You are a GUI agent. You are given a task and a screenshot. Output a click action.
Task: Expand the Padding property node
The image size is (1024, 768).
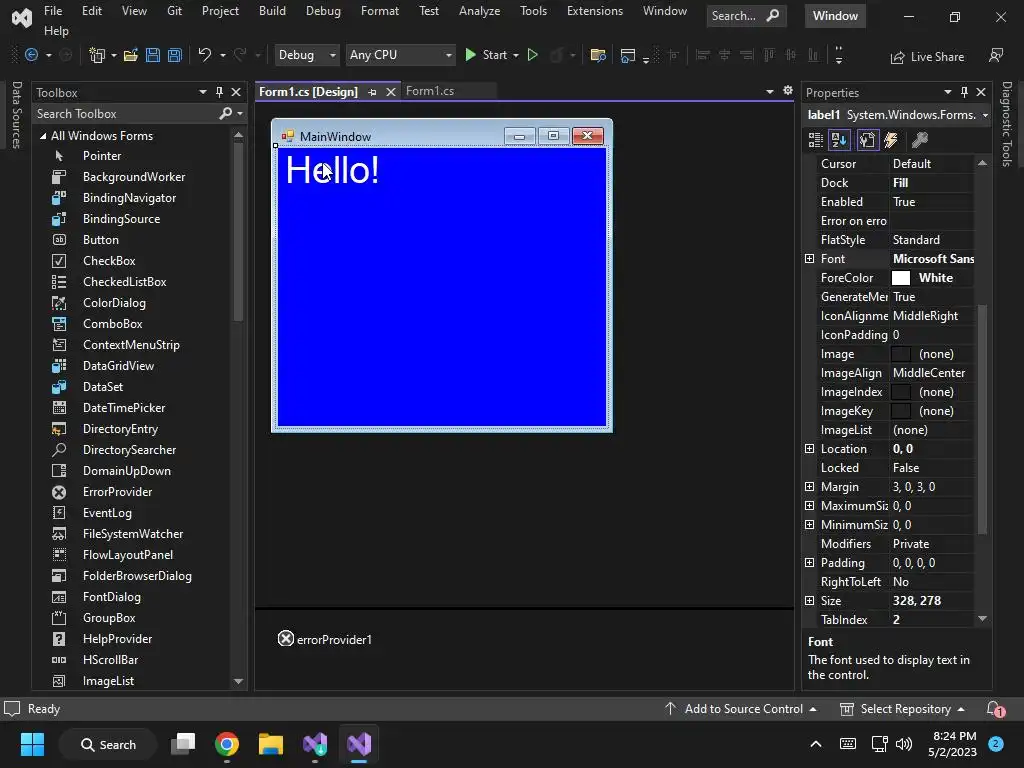click(x=809, y=562)
